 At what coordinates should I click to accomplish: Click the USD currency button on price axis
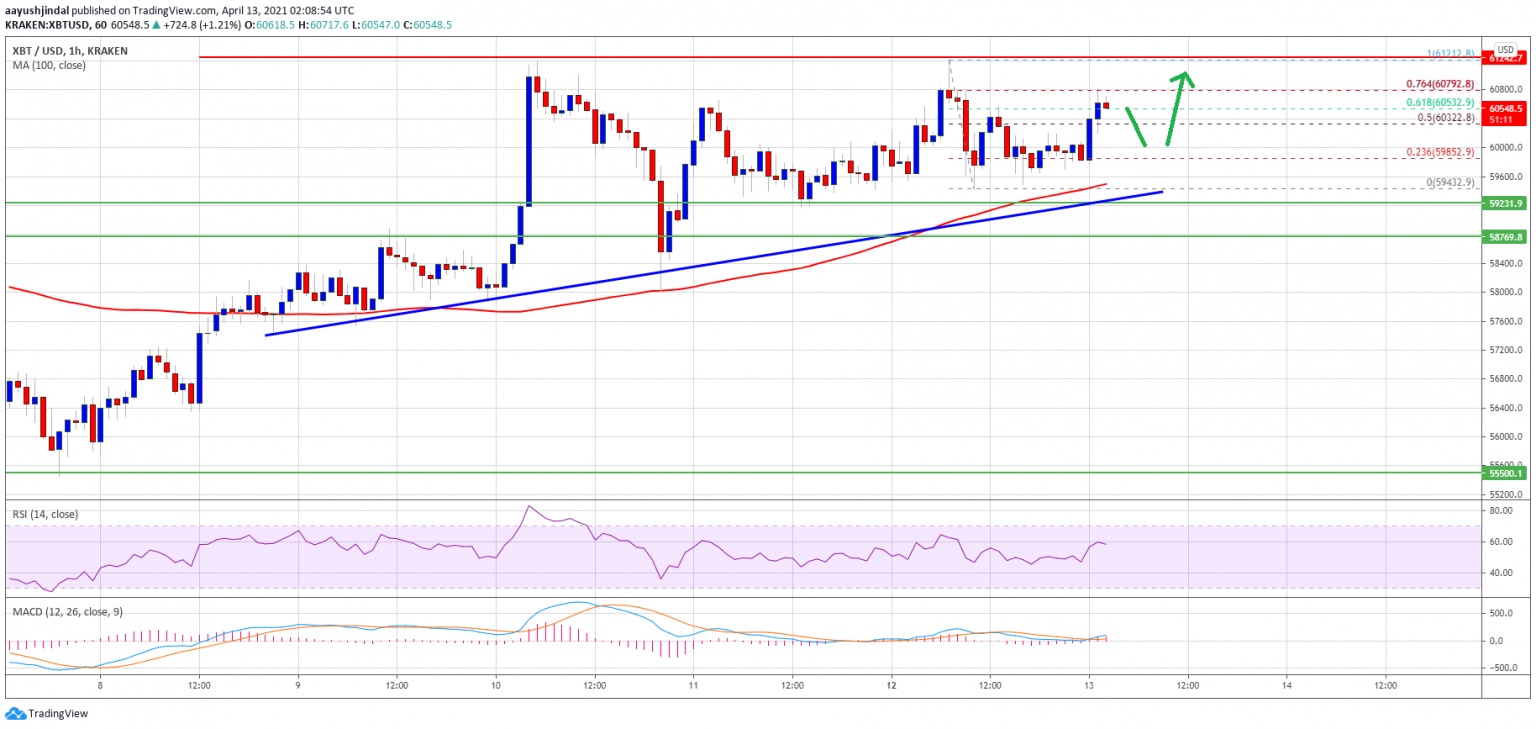point(1506,50)
